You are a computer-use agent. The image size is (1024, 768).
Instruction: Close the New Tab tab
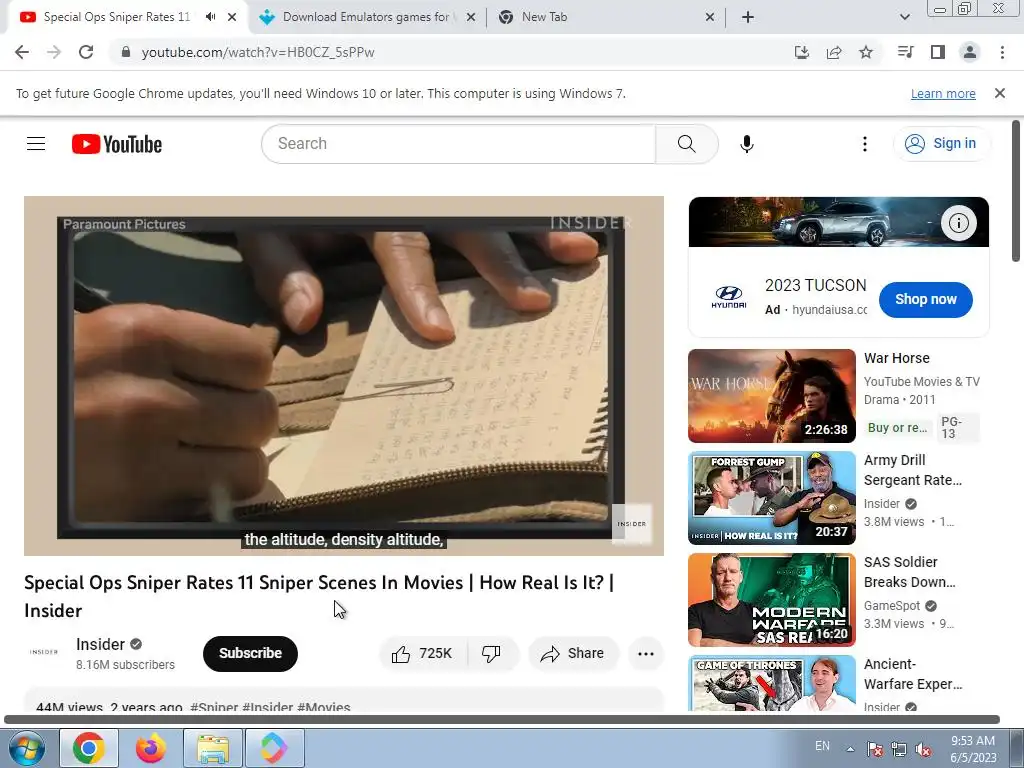click(x=710, y=18)
